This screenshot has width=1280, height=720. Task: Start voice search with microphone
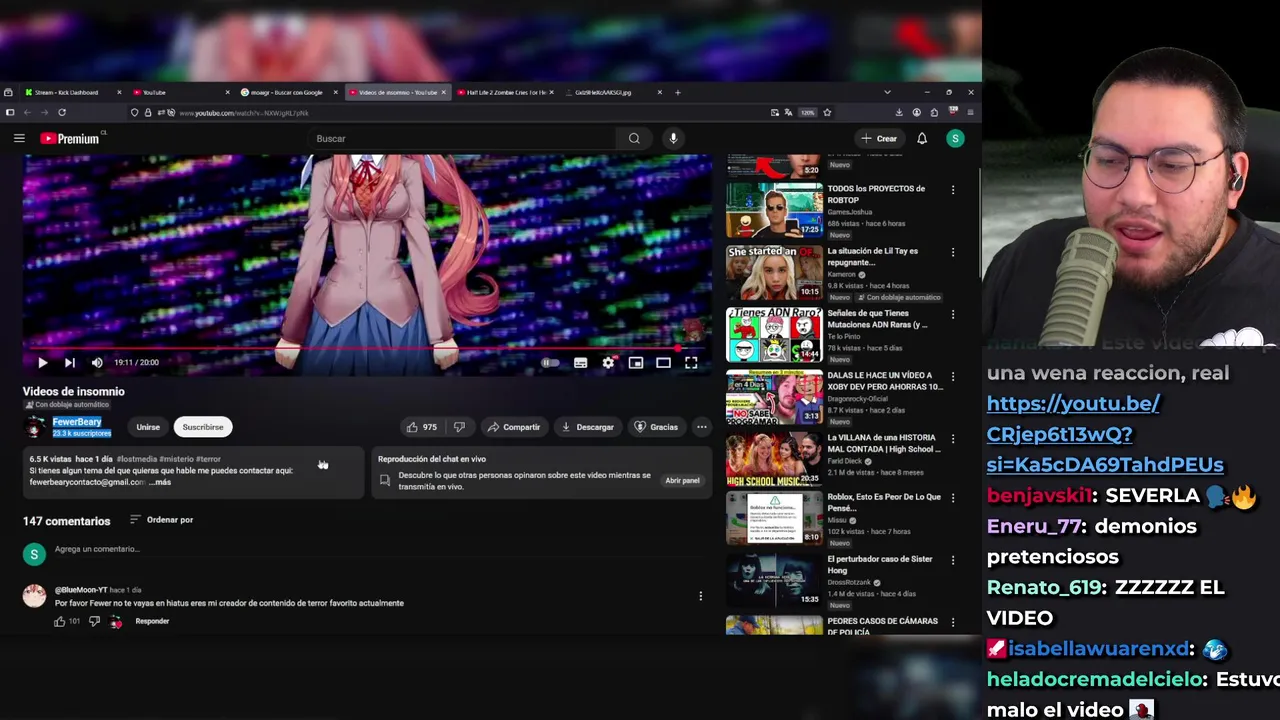coord(673,138)
